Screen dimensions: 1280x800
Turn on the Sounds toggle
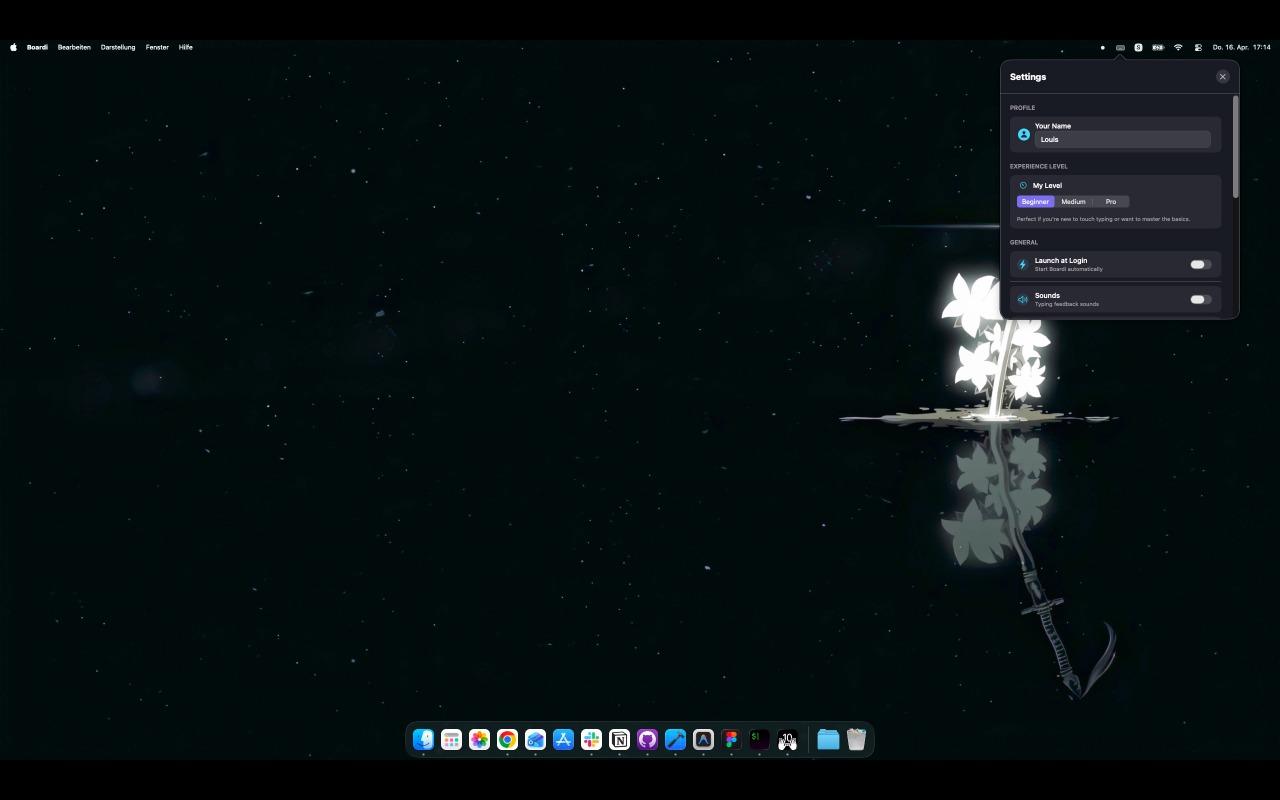[x=1200, y=299]
